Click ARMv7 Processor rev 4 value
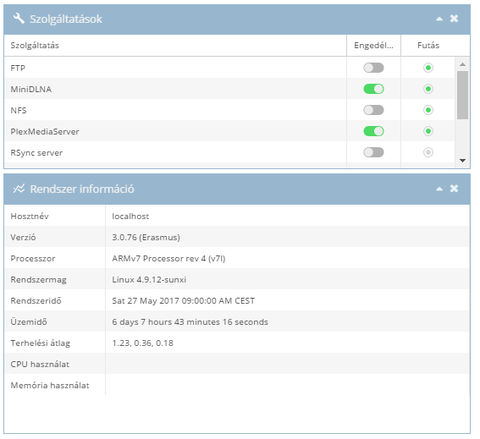 point(169,258)
